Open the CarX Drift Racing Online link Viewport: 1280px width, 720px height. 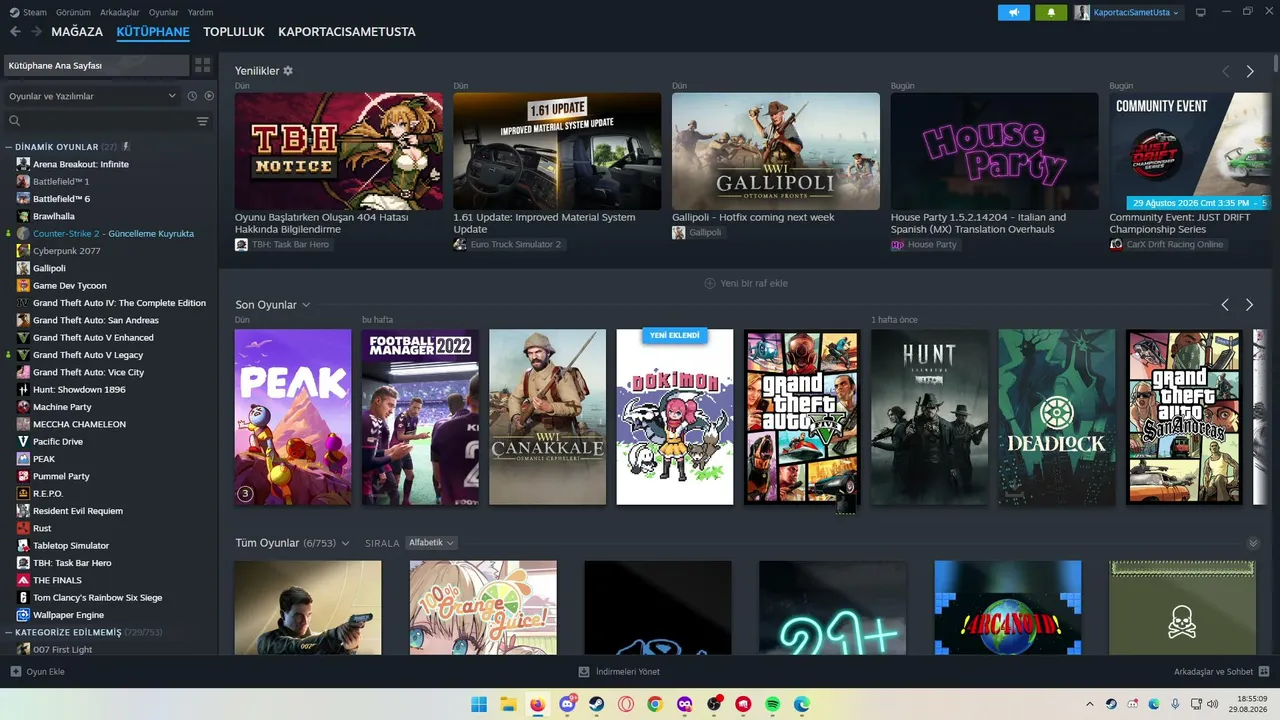(1166, 245)
